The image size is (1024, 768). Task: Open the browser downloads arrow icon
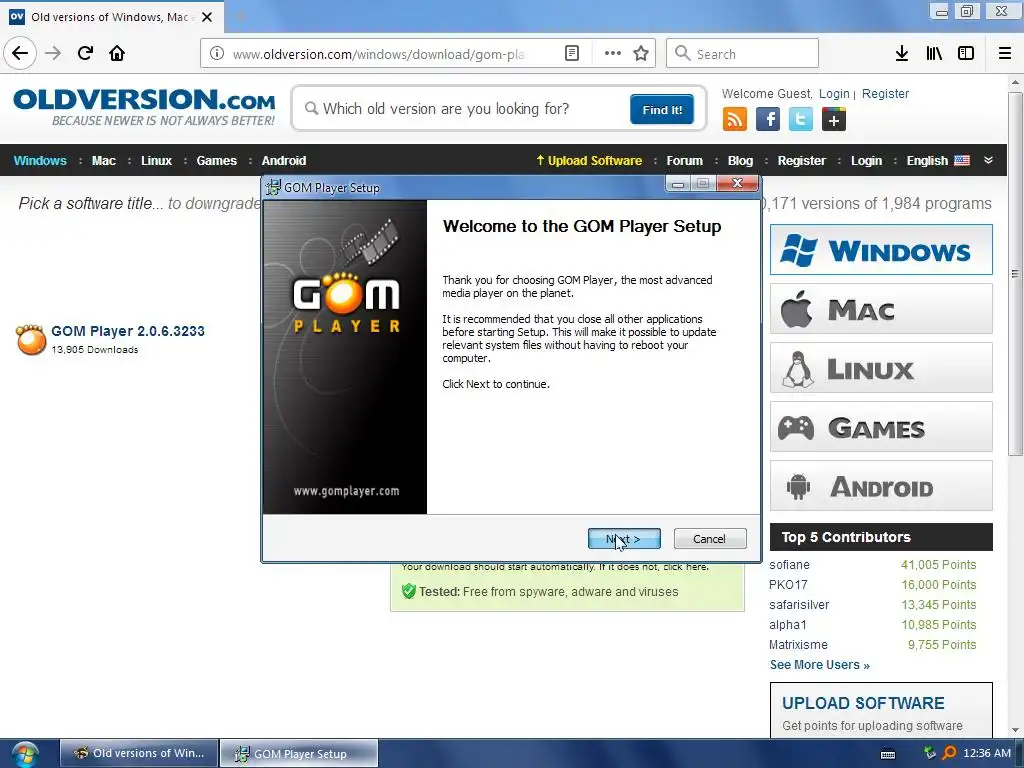point(902,54)
